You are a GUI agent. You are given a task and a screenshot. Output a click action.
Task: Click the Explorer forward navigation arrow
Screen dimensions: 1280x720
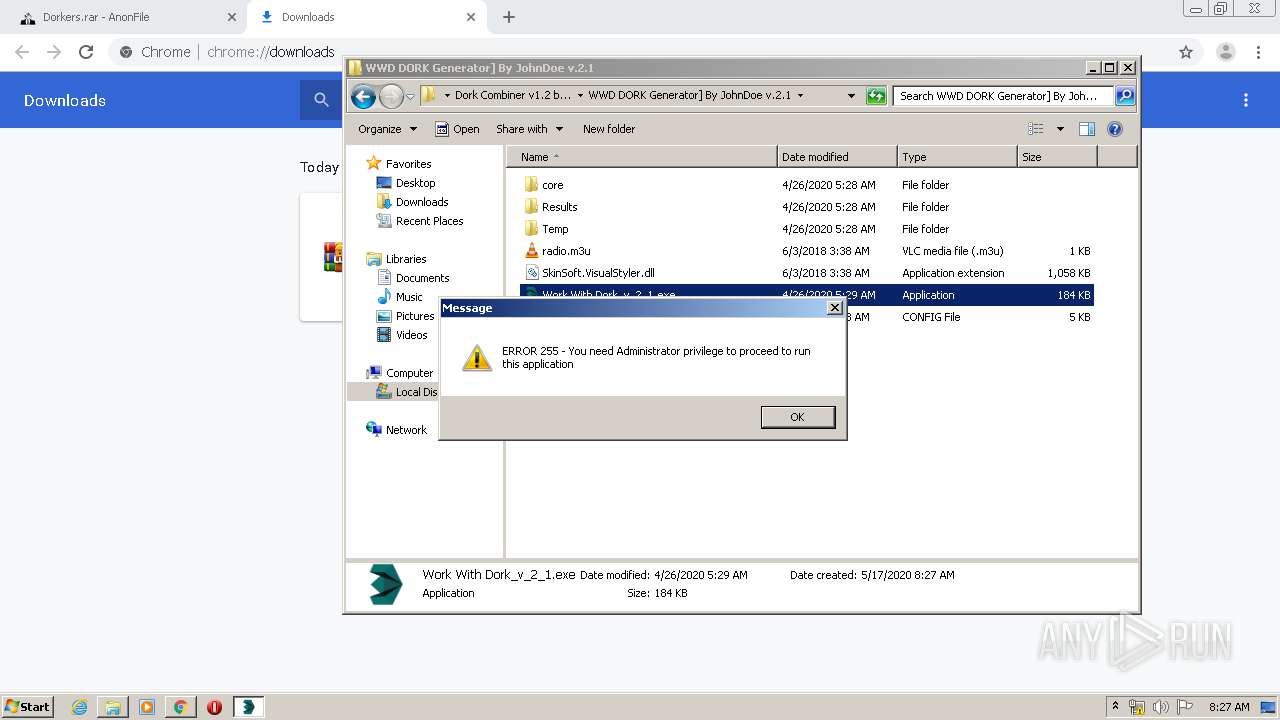pyautogui.click(x=391, y=96)
